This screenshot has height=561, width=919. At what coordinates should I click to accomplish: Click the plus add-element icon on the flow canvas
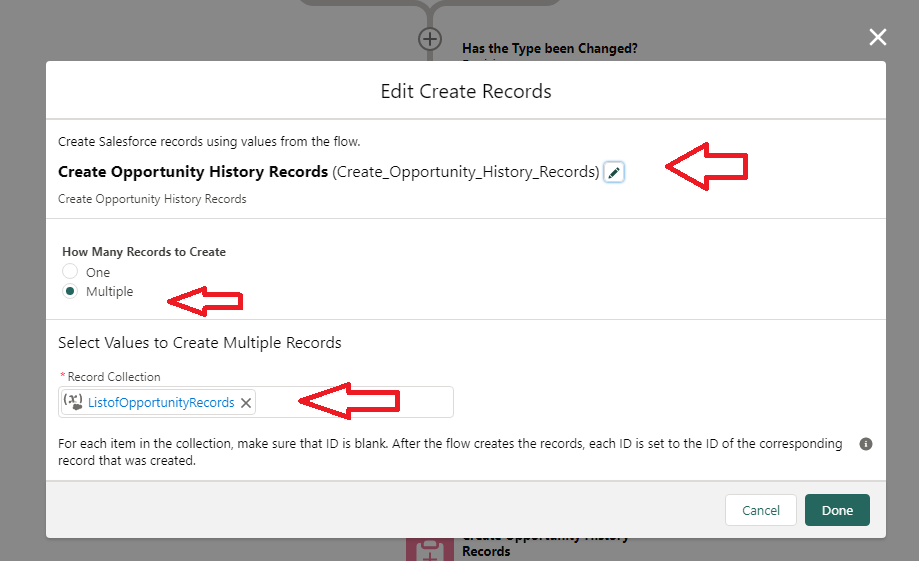tap(429, 39)
